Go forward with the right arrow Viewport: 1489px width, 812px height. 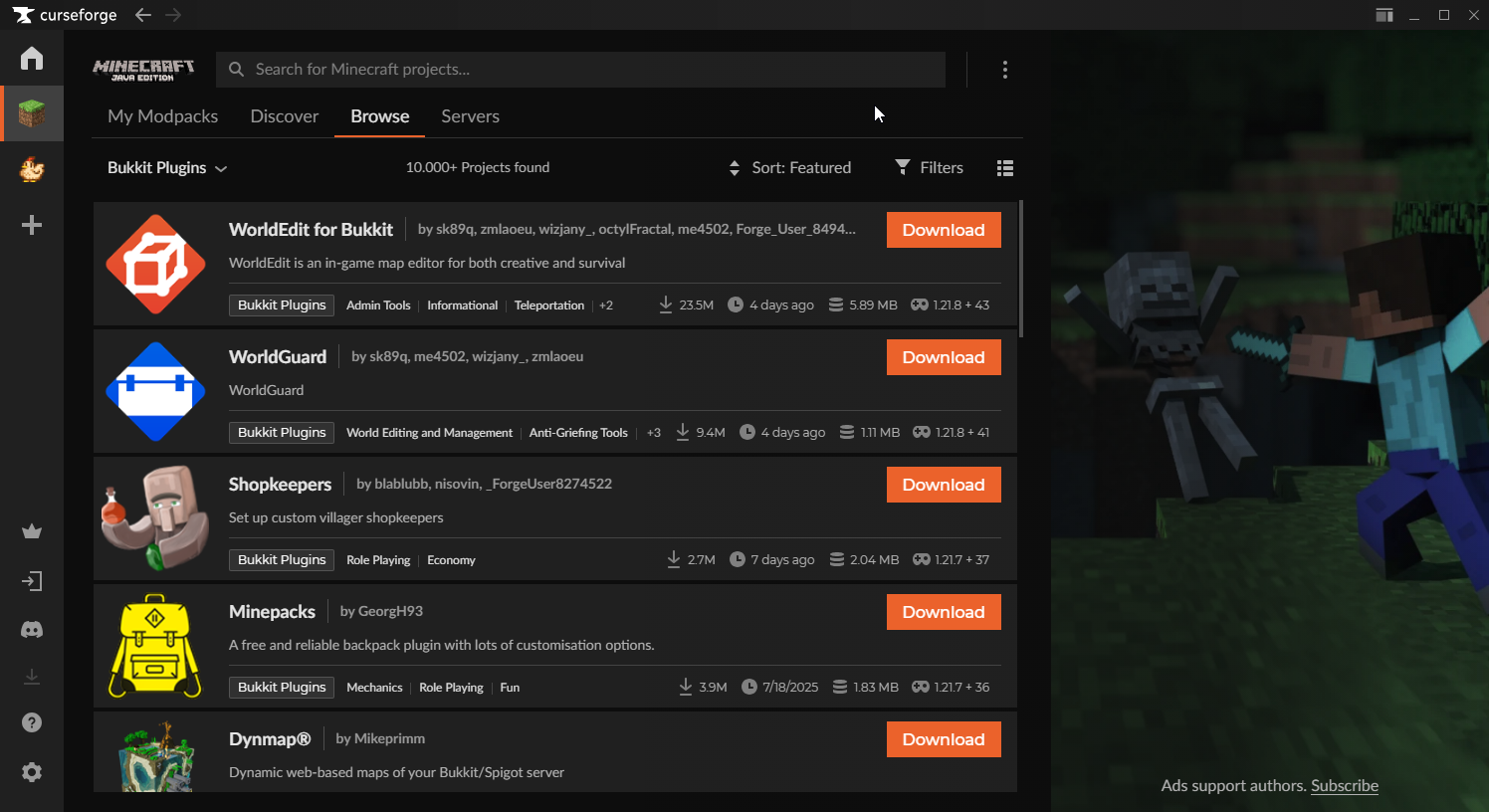(x=173, y=15)
